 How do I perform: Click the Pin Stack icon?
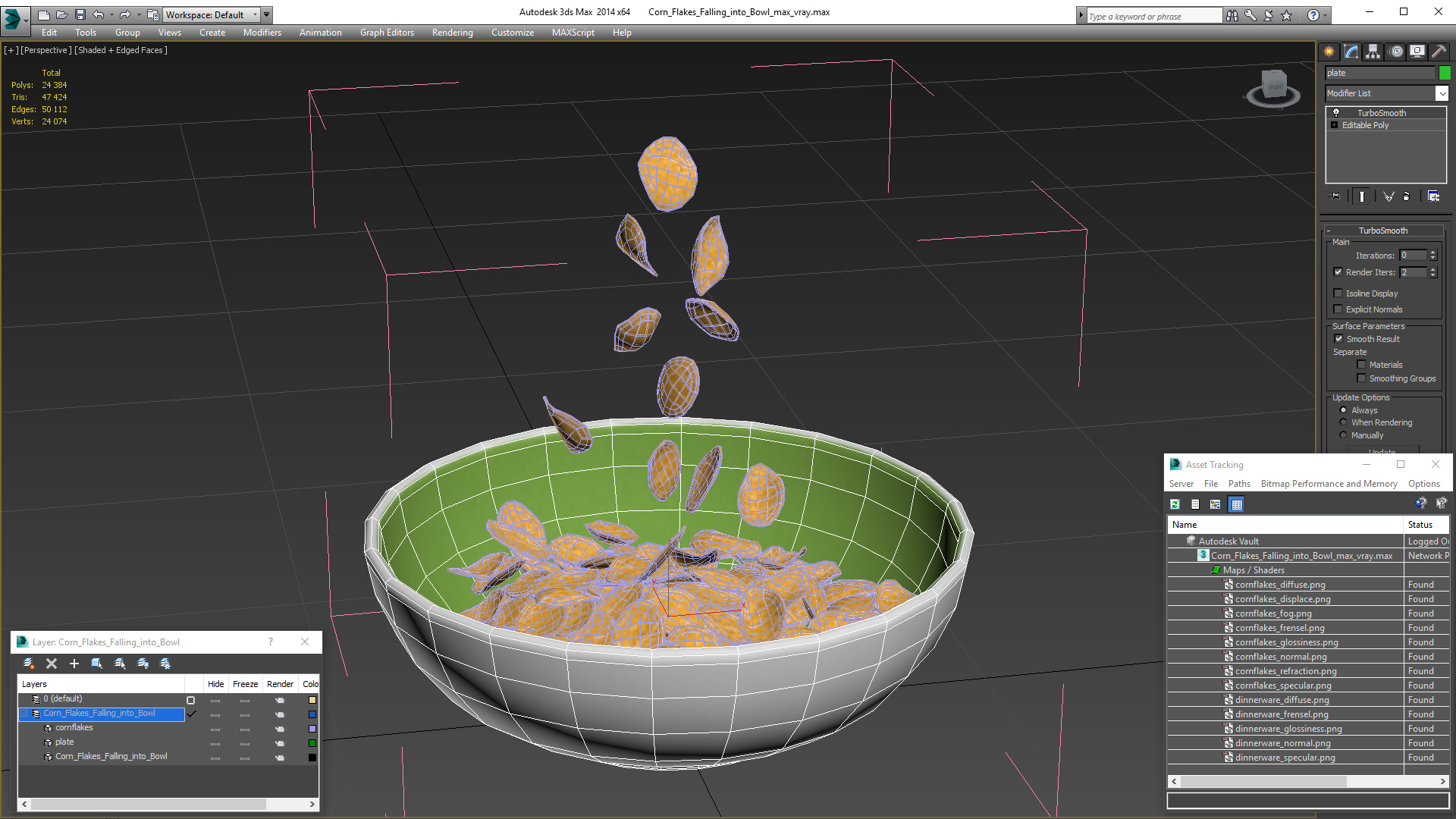(x=1335, y=196)
